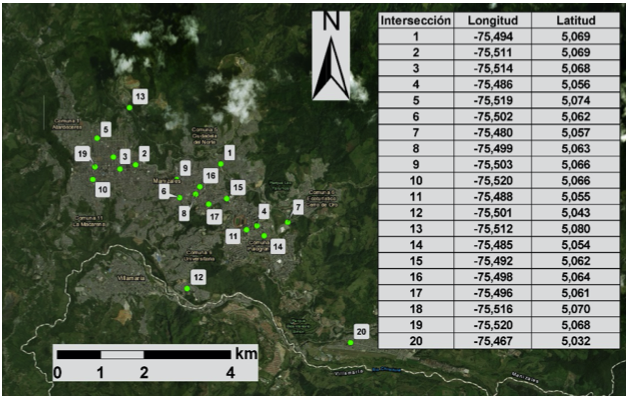Click the green marker for intersection 13
628x397 pixels.
click(129, 107)
